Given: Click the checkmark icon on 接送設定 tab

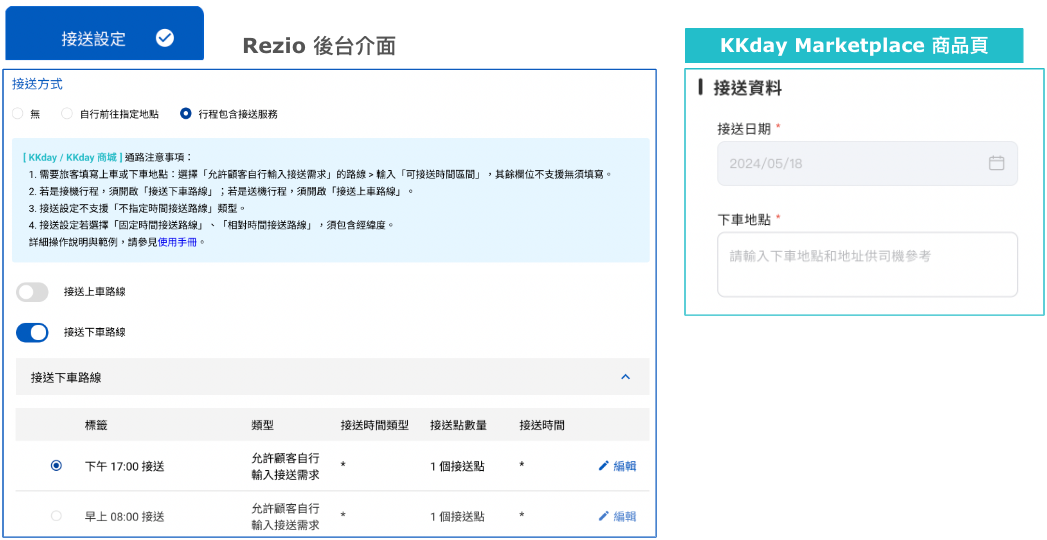Looking at the screenshot, I should [165, 38].
